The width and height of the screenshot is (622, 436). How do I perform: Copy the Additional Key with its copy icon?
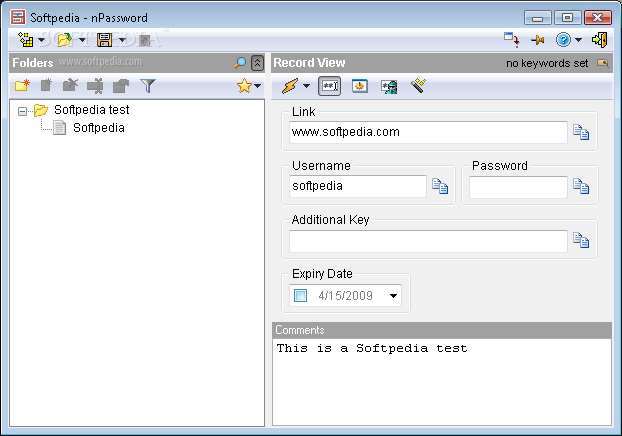coord(581,240)
